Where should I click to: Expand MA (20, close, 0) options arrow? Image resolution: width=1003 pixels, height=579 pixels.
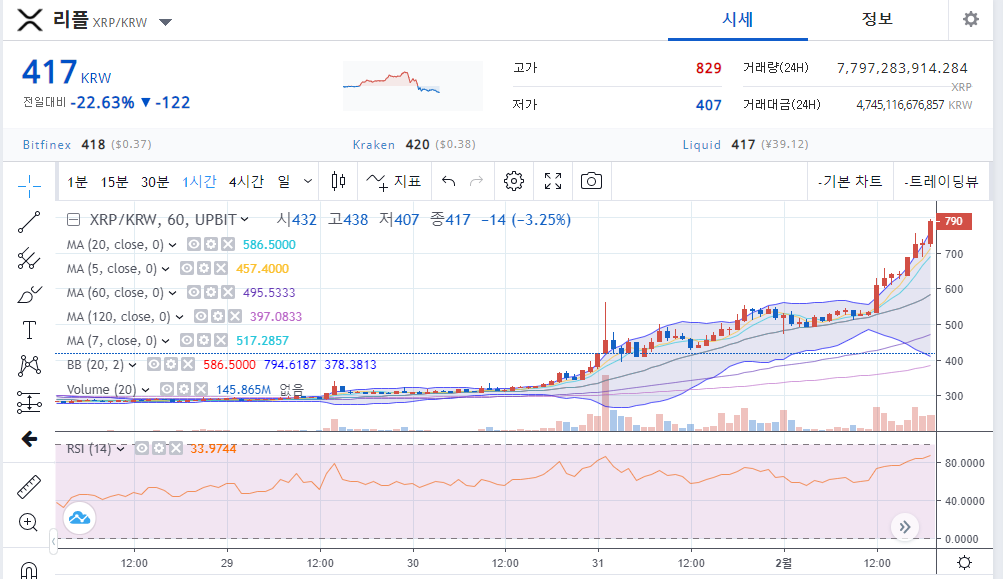173,245
